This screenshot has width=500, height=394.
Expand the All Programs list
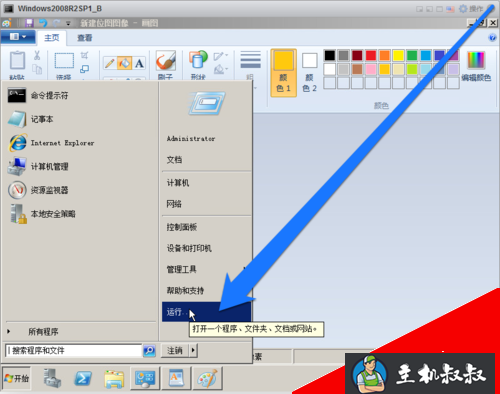click(43, 332)
